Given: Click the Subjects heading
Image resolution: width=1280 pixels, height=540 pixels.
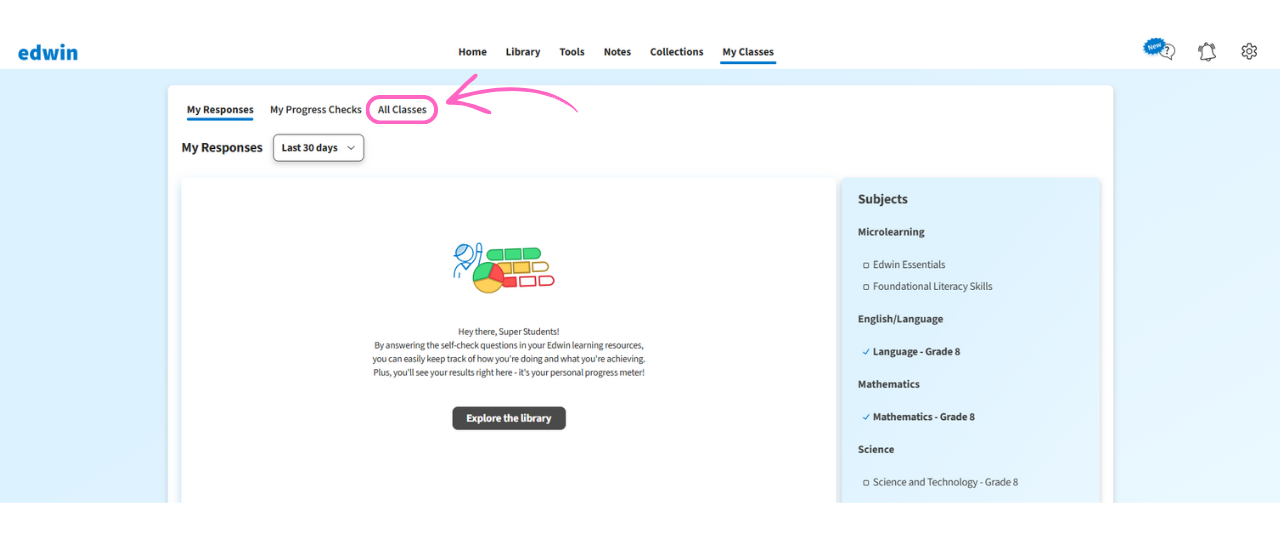Looking at the screenshot, I should [883, 199].
